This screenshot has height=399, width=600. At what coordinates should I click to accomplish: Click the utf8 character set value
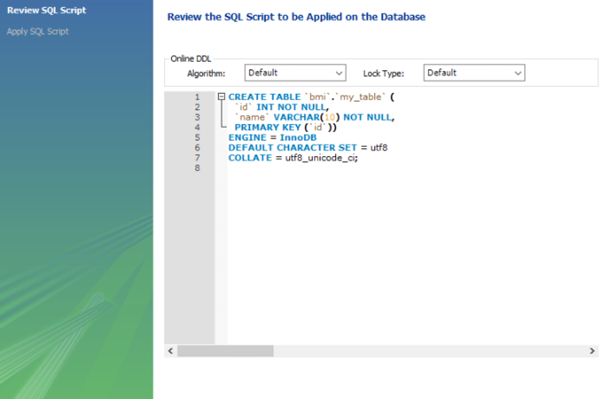(379, 148)
